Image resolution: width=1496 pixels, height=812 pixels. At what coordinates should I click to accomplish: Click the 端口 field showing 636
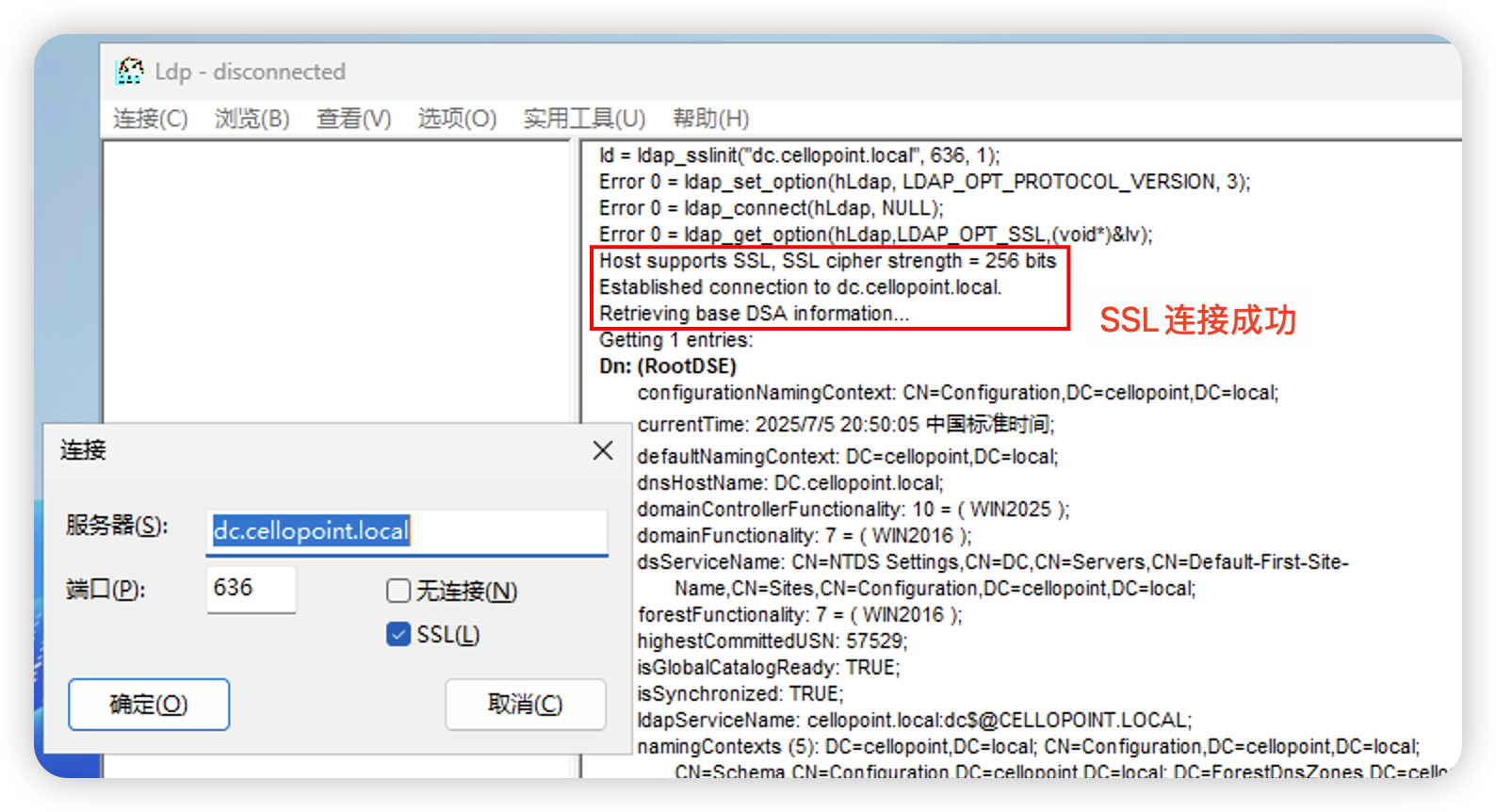[x=252, y=589]
